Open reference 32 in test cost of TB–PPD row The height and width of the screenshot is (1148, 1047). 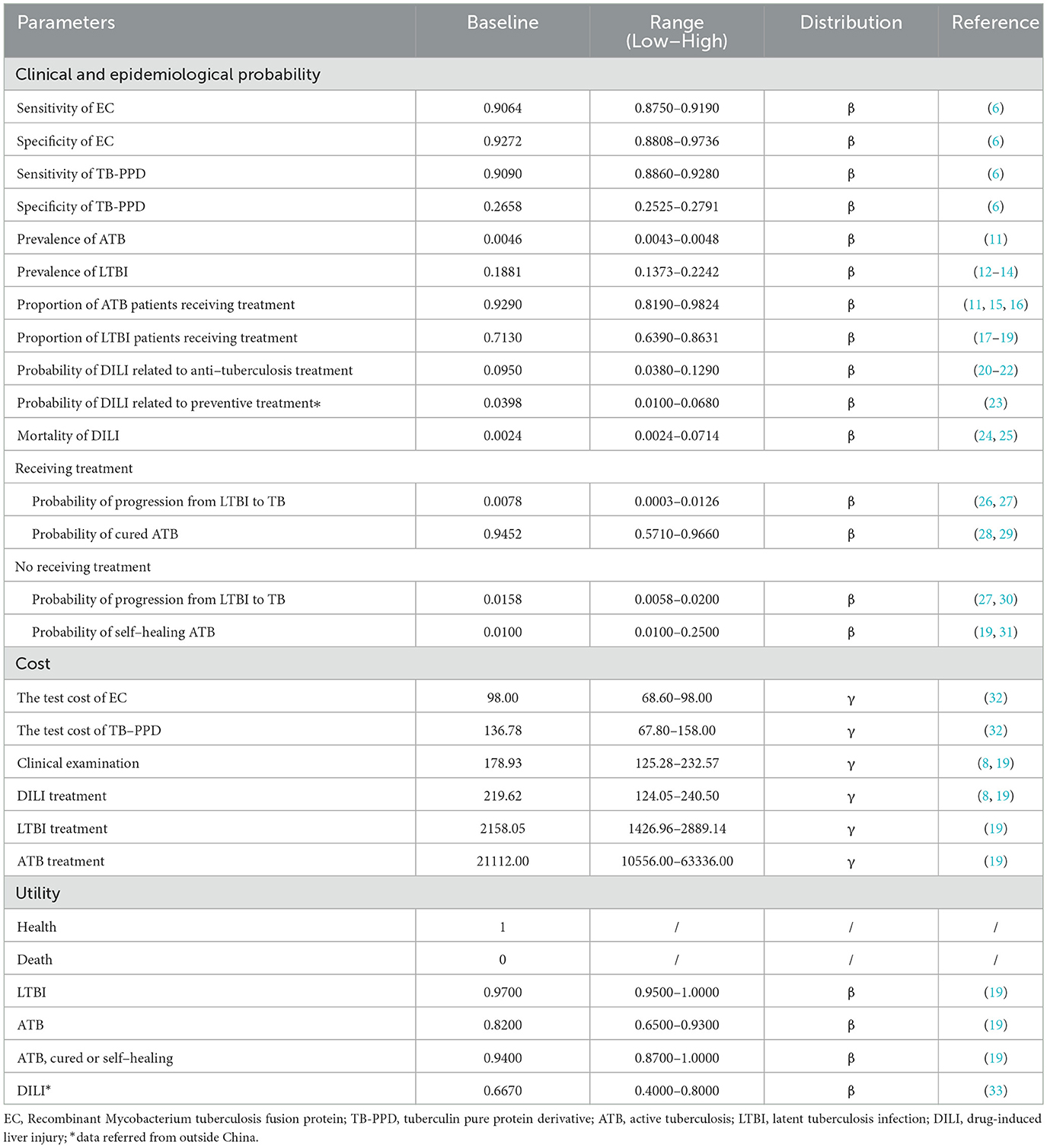[x=995, y=730]
